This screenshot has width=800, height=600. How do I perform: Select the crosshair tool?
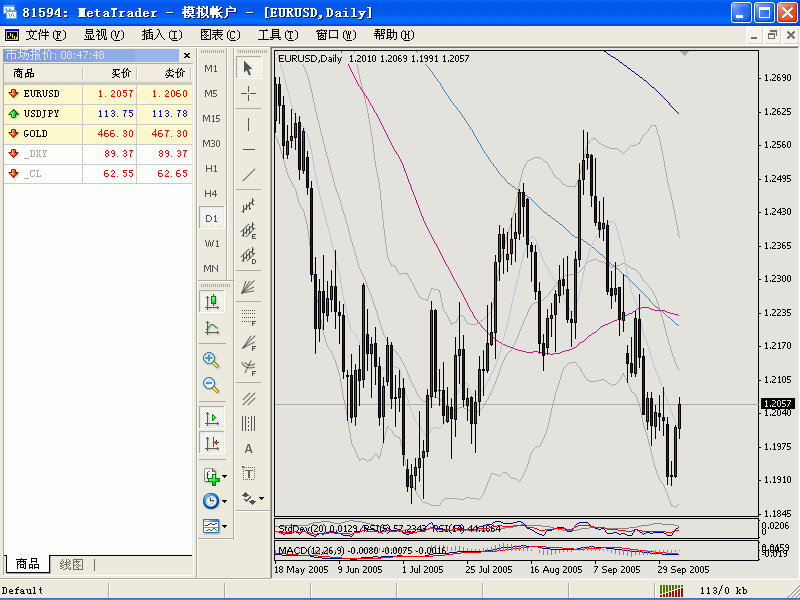[248, 93]
